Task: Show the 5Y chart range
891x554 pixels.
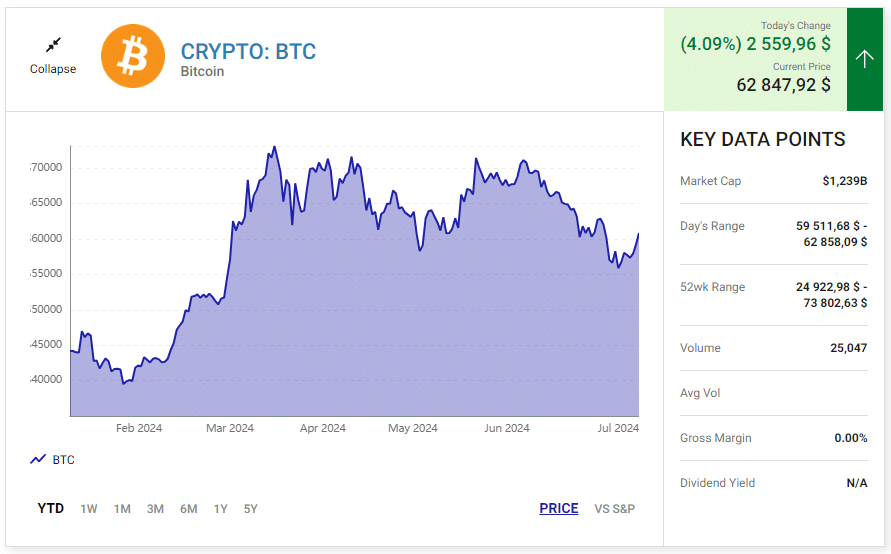Action: [251, 509]
